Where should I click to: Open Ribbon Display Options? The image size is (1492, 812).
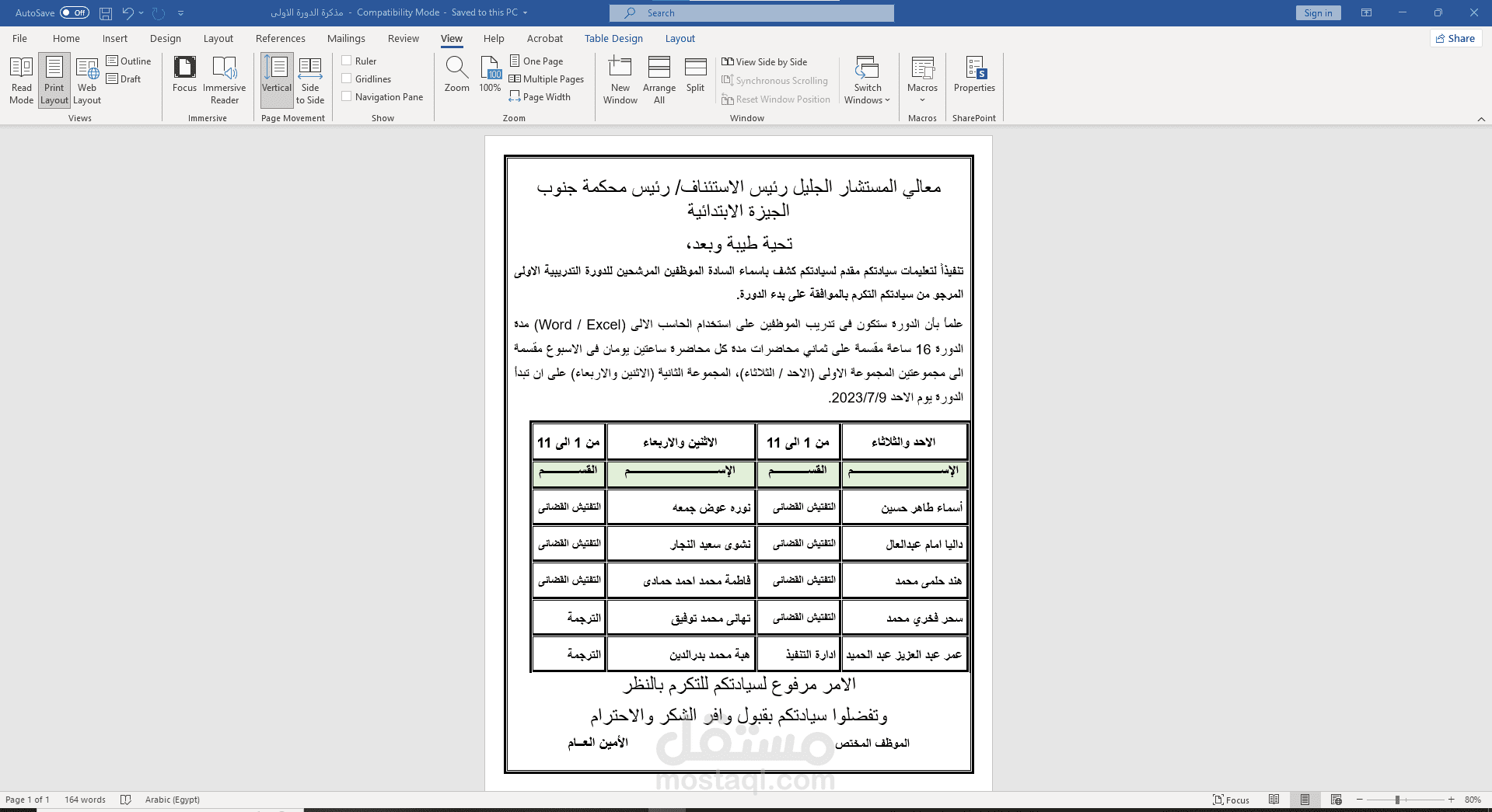pyautogui.click(x=1366, y=13)
